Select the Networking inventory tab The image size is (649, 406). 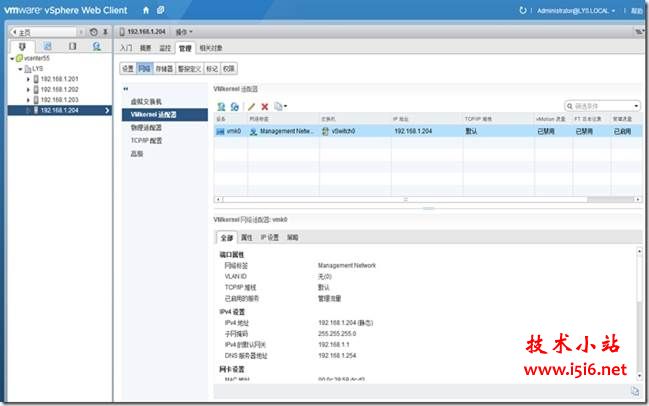point(97,46)
